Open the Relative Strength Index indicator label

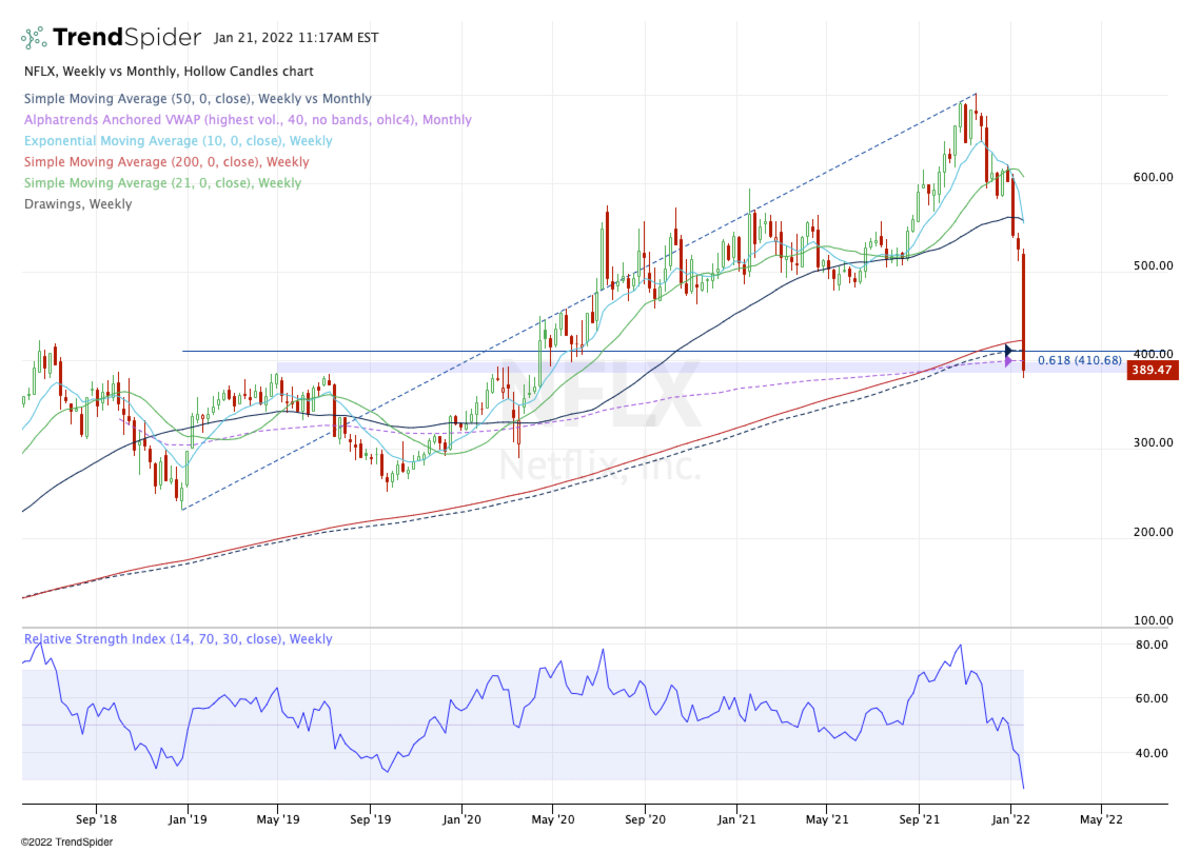click(x=178, y=639)
